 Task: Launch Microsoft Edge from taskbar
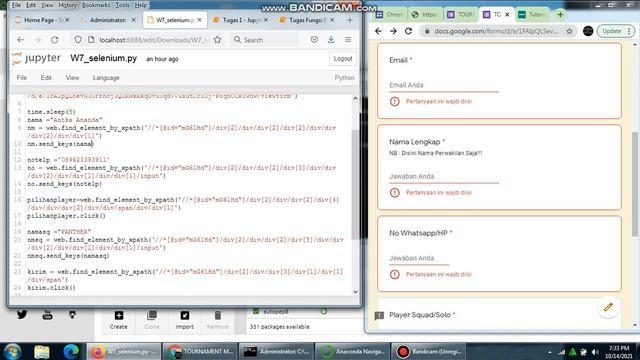pyautogui.click(x=71, y=351)
